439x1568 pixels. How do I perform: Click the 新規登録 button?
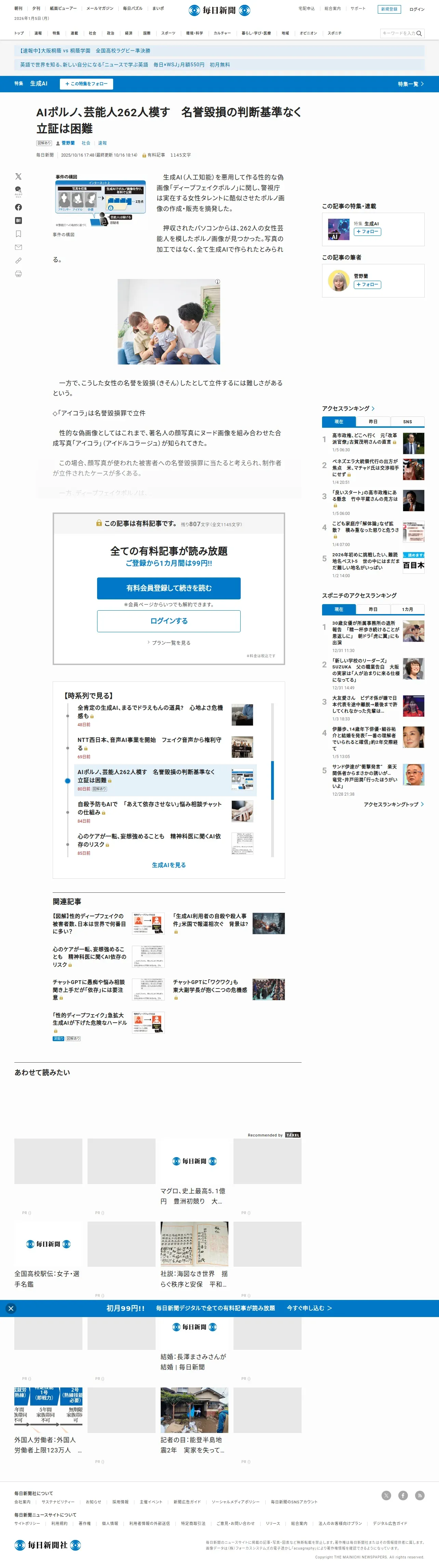(x=389, y=9)
